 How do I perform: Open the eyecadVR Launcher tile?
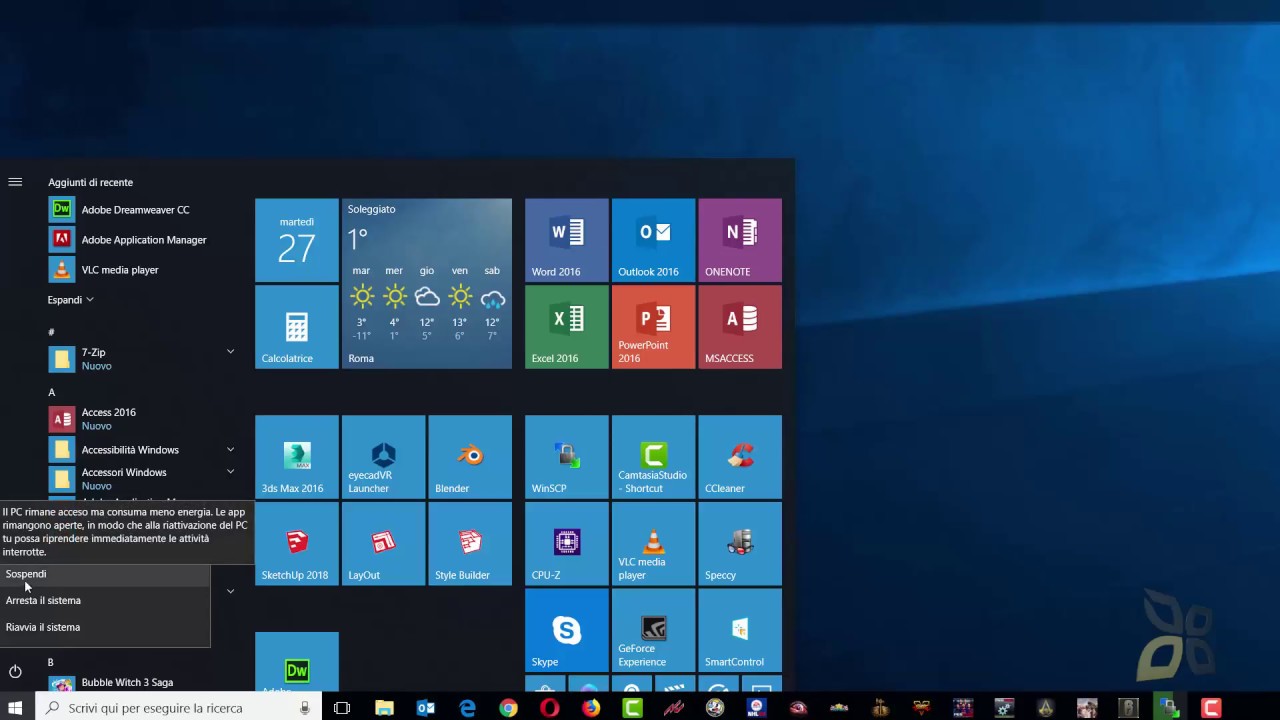tap(383, 457)
